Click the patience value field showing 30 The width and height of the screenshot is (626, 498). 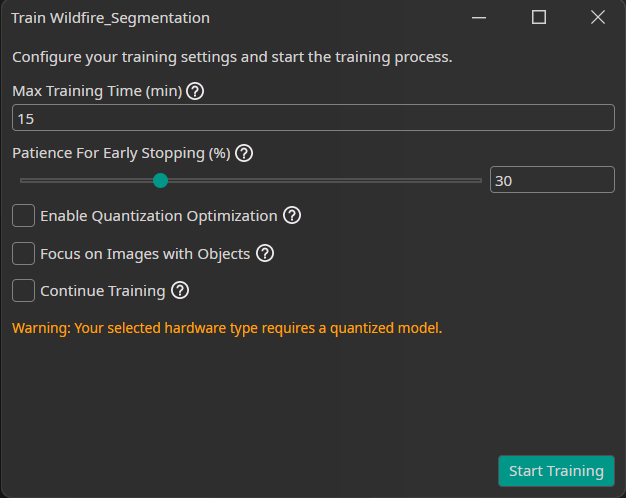(x=551, y=180)
